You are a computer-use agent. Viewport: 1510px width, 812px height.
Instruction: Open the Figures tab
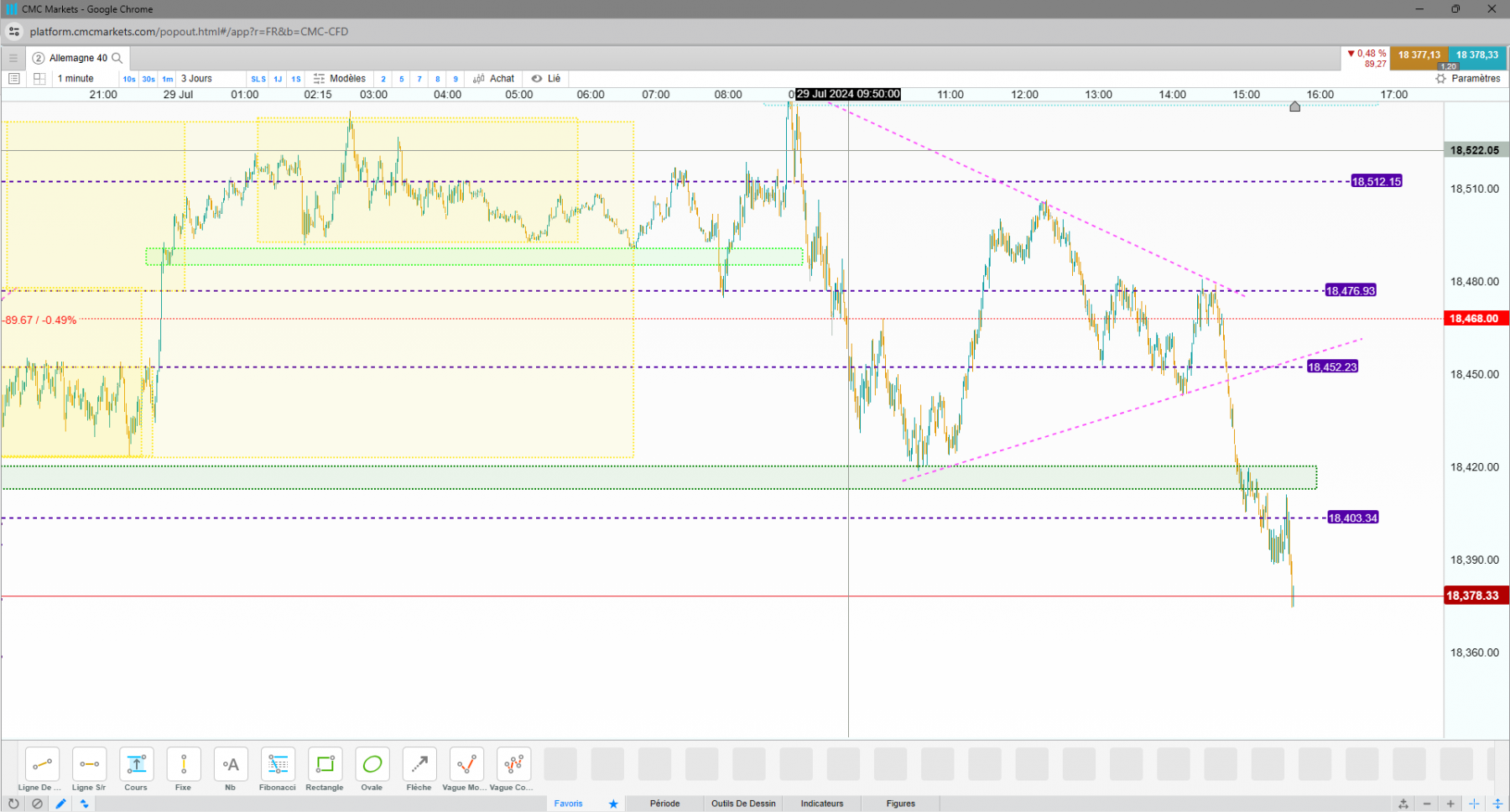901,804
